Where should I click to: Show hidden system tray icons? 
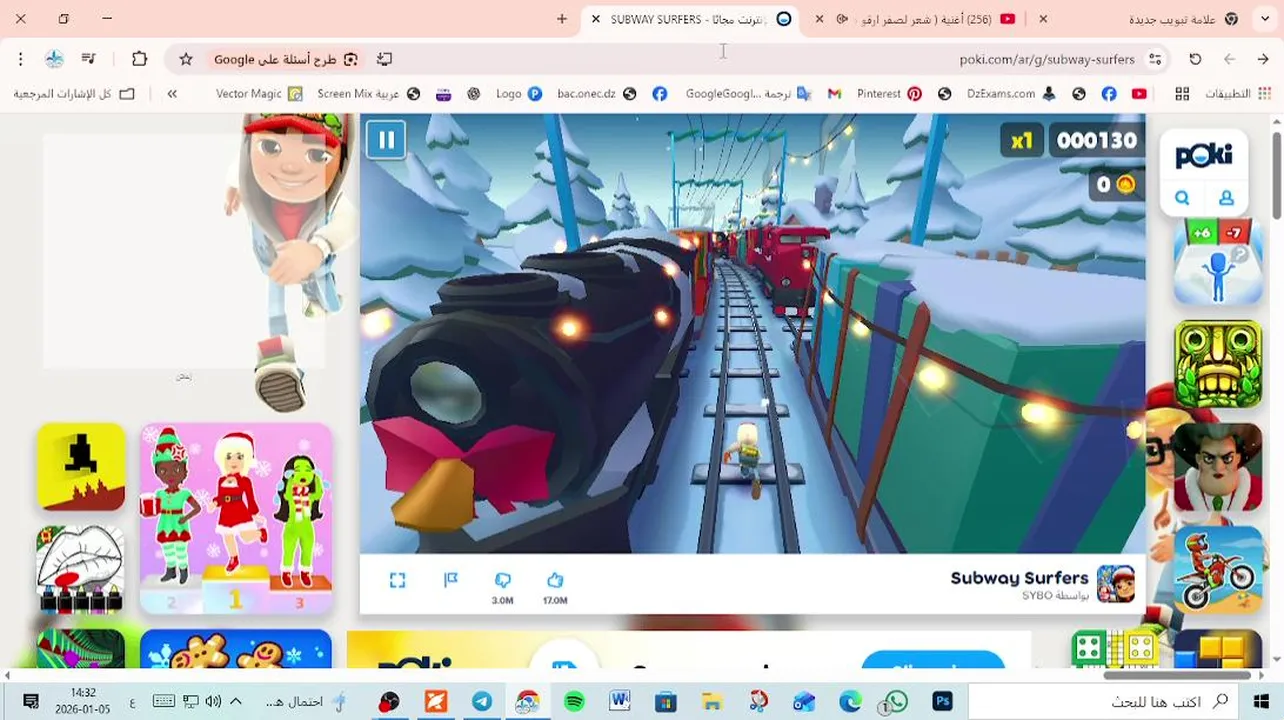click(236, 701)
